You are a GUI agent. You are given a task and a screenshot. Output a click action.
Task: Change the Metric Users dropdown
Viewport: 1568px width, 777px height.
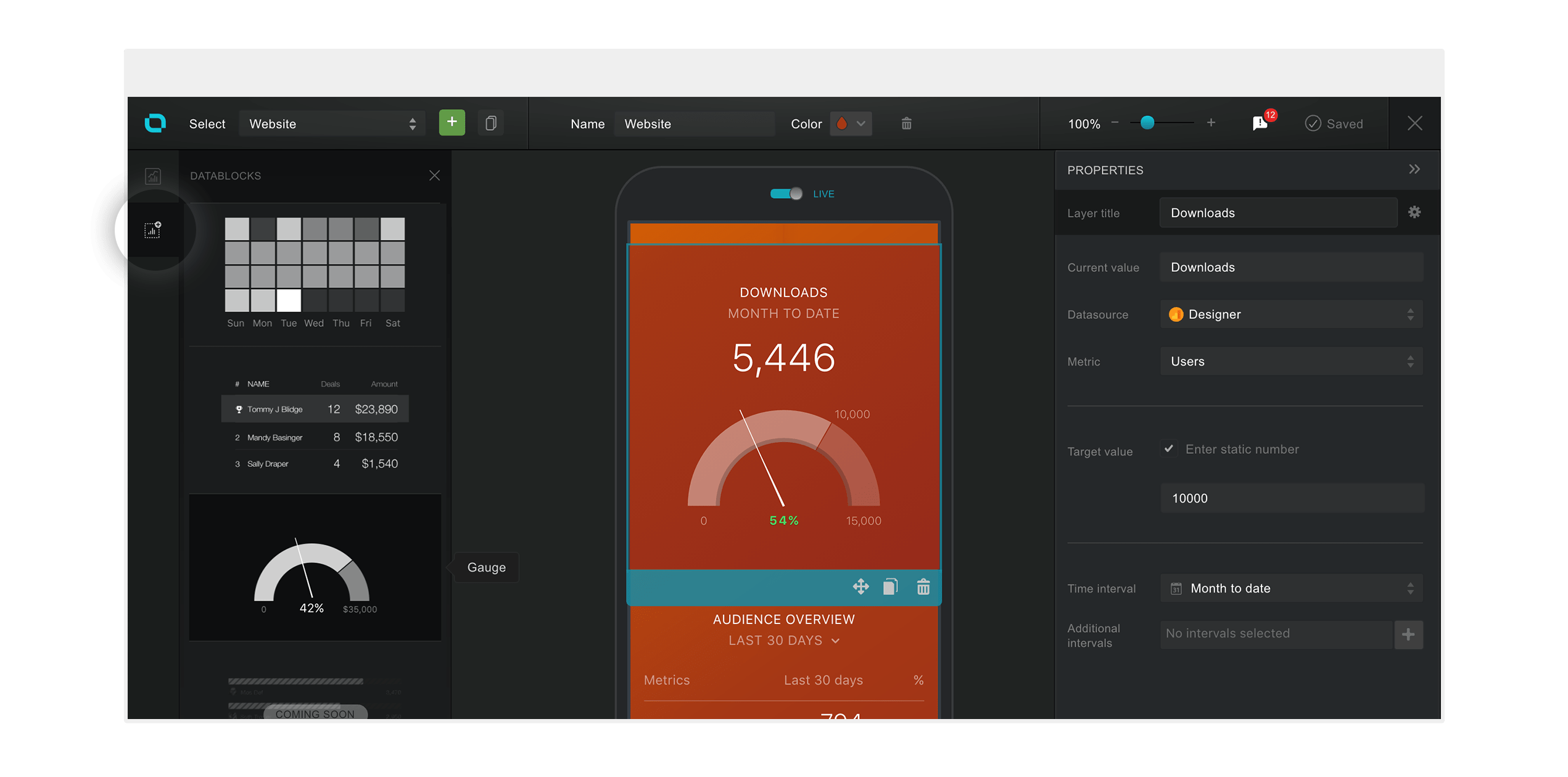(x=1291, y=361)
